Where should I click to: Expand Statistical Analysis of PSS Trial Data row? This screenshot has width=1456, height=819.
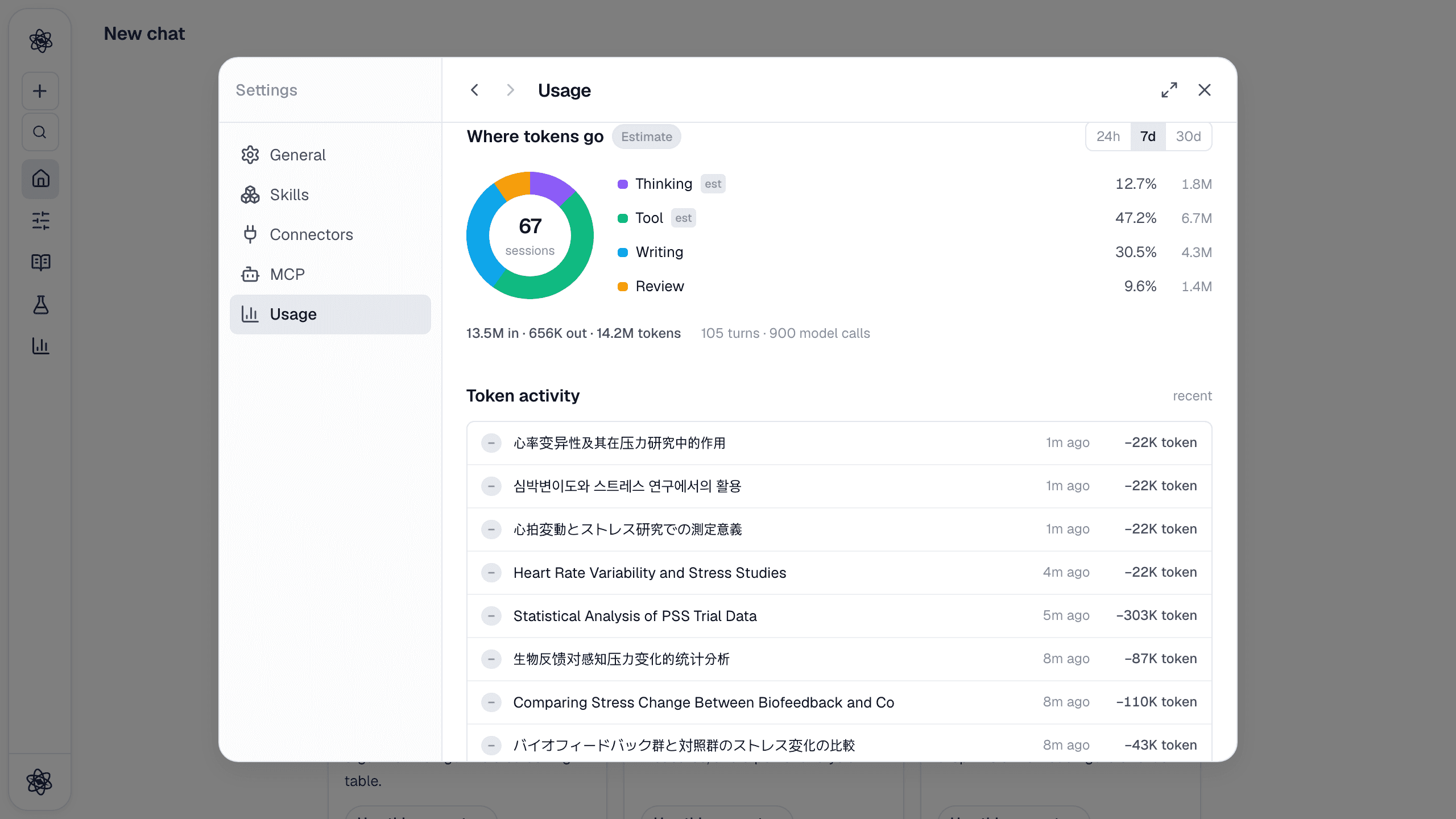(x=491, y=616)
